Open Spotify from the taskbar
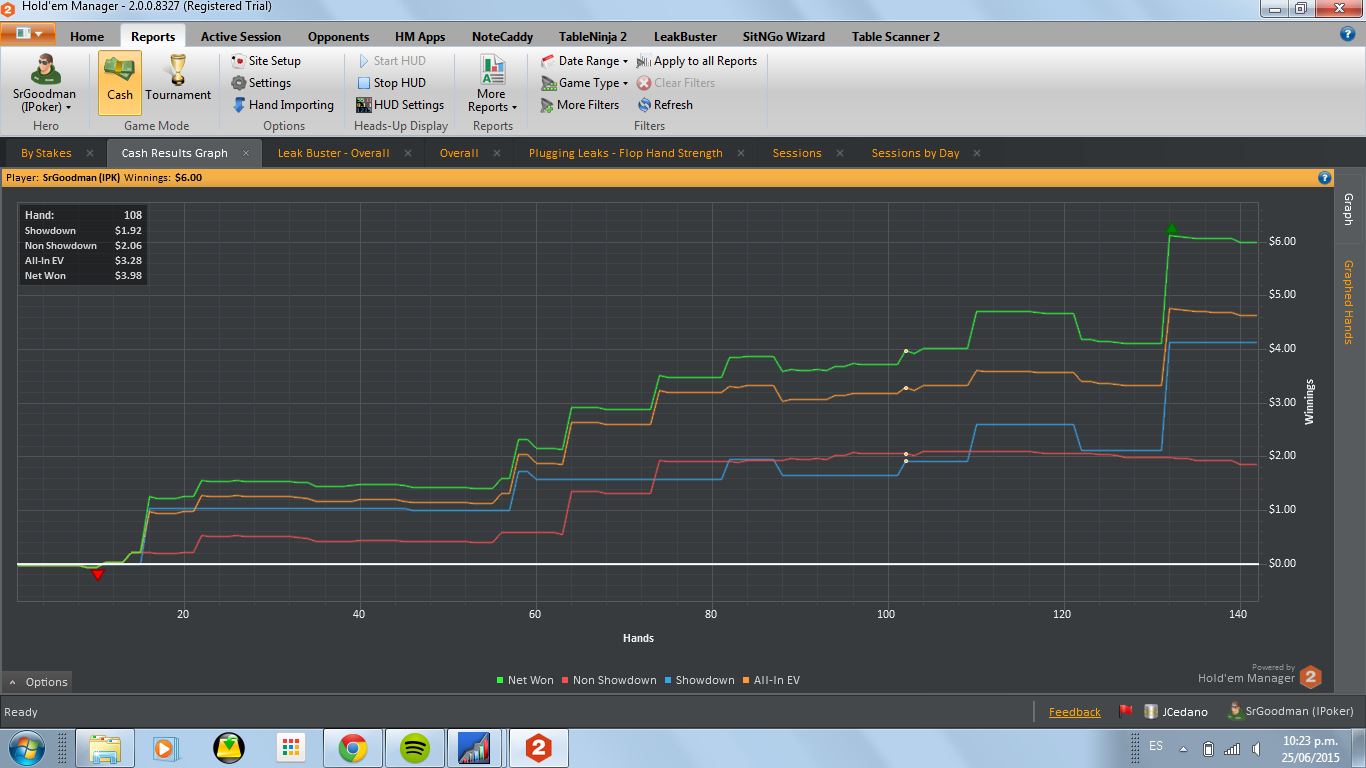This screenshot has width=1366, height=768. (414, 748)
